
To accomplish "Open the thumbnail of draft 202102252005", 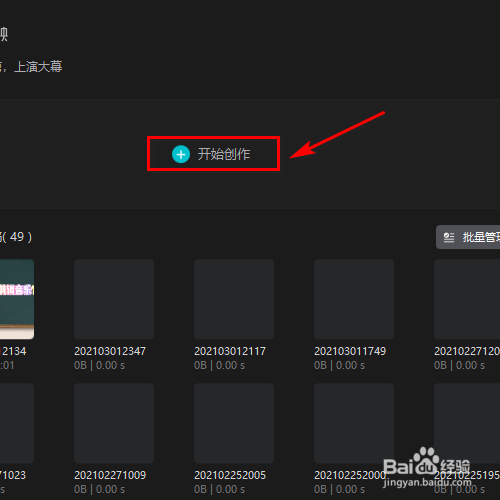I will [234, 423].
